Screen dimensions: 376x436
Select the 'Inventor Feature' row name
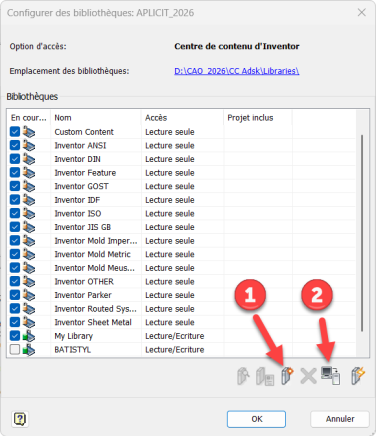85,173
